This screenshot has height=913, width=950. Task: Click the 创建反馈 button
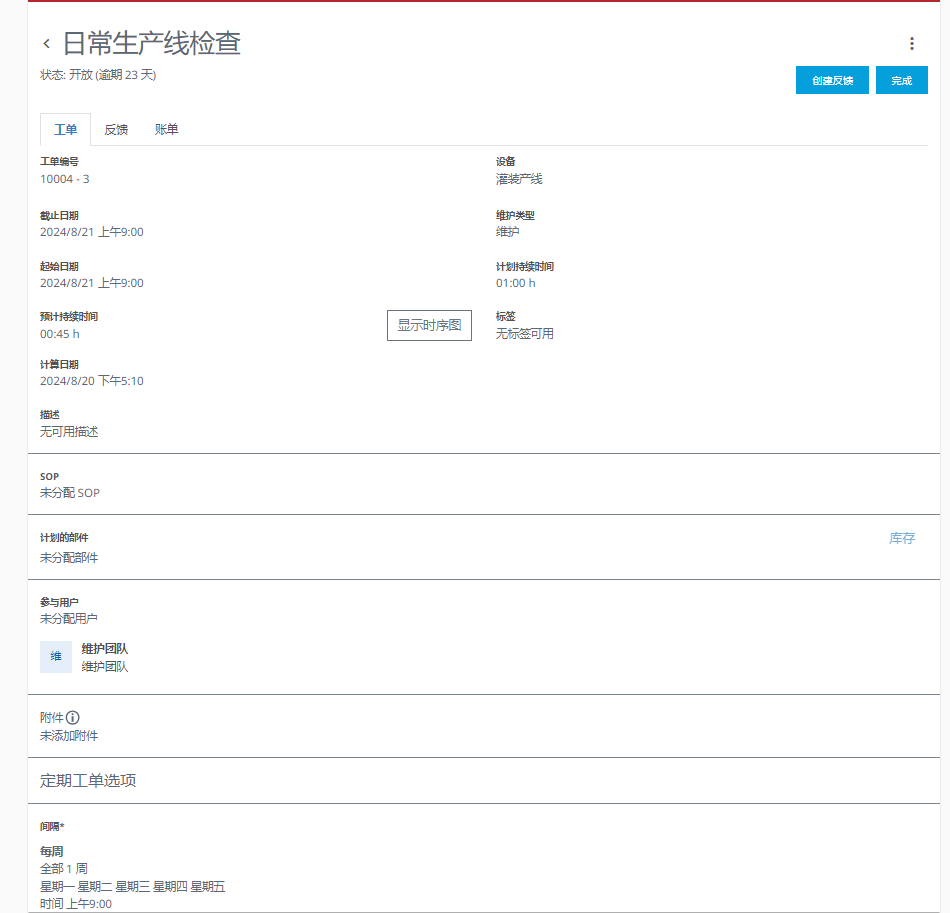(x=832, y=80)
